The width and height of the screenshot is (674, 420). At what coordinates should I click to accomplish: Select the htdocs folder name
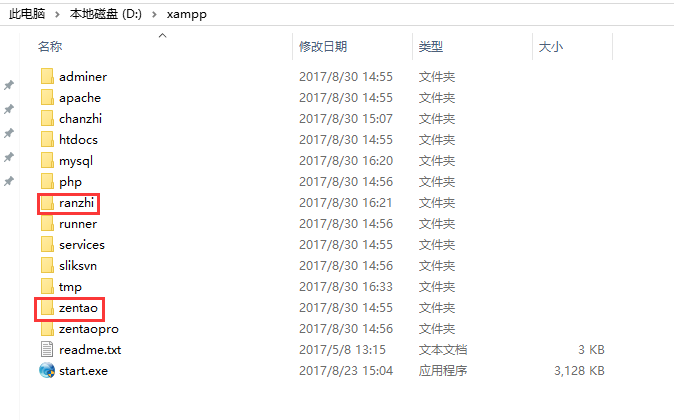[x=78, y=140]
